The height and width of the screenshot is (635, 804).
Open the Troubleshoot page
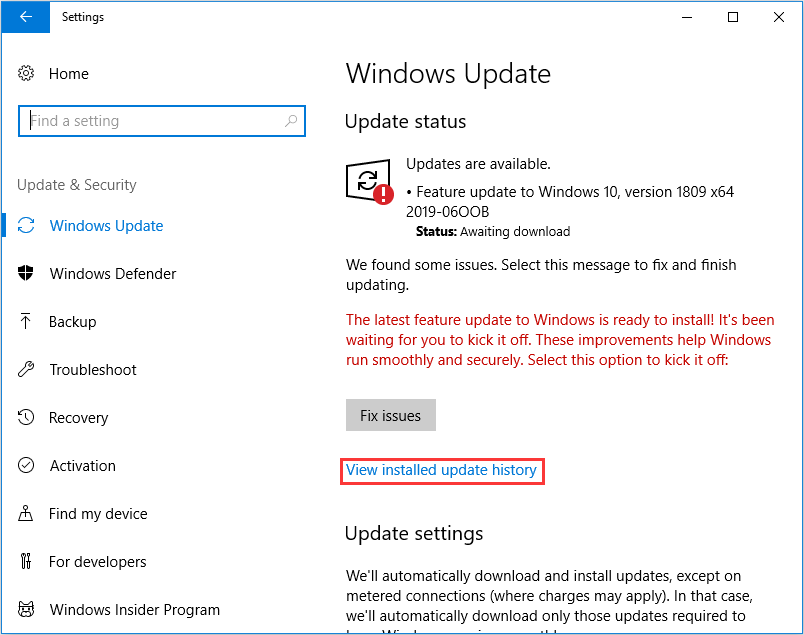[x=93, y=369]
